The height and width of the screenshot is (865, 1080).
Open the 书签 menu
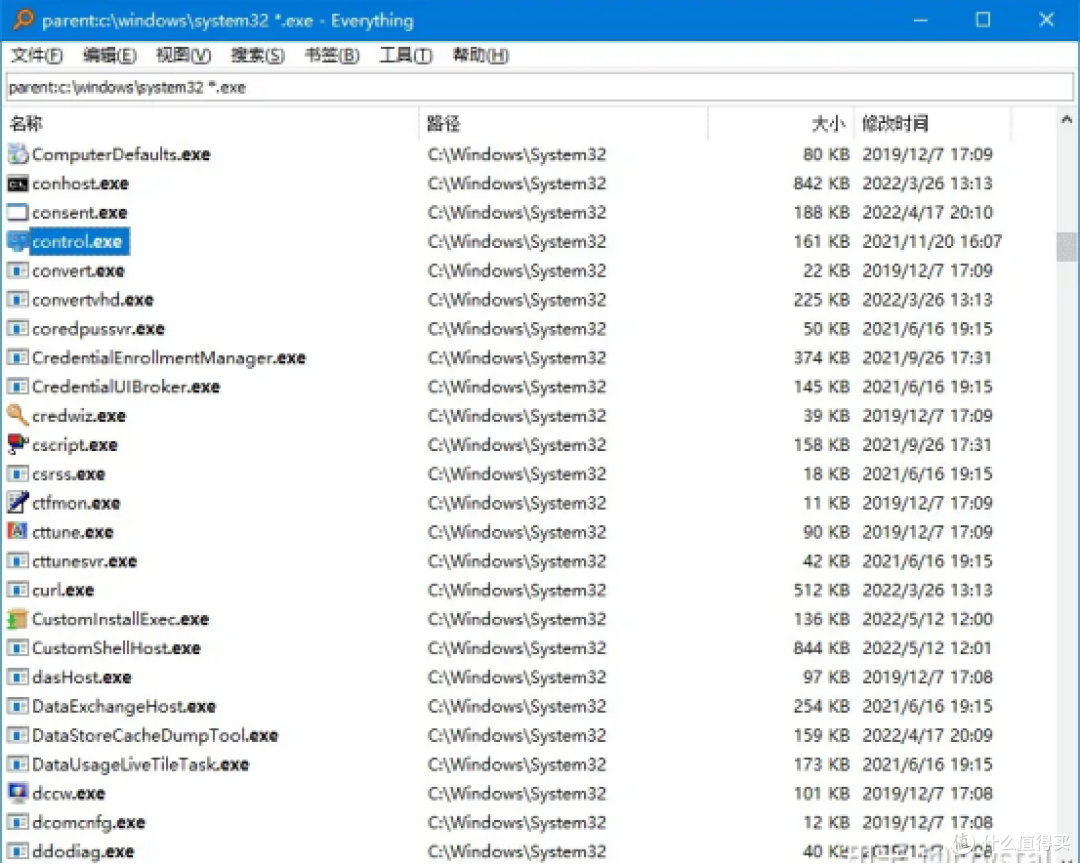330,56
